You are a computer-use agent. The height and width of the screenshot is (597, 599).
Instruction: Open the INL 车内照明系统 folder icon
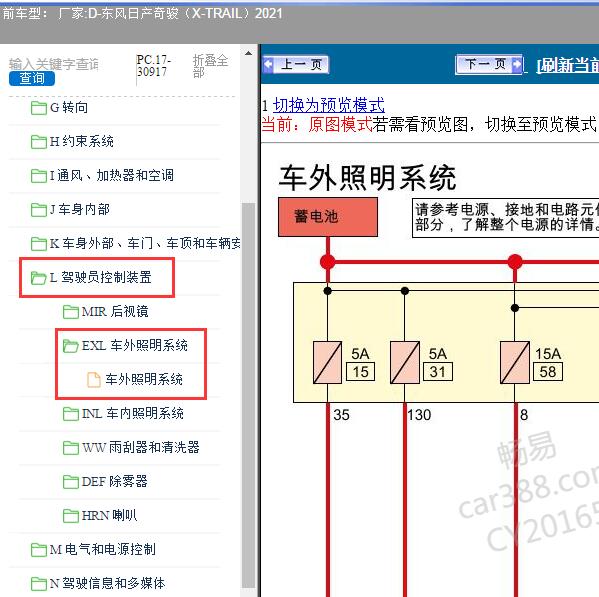point(71,414)
